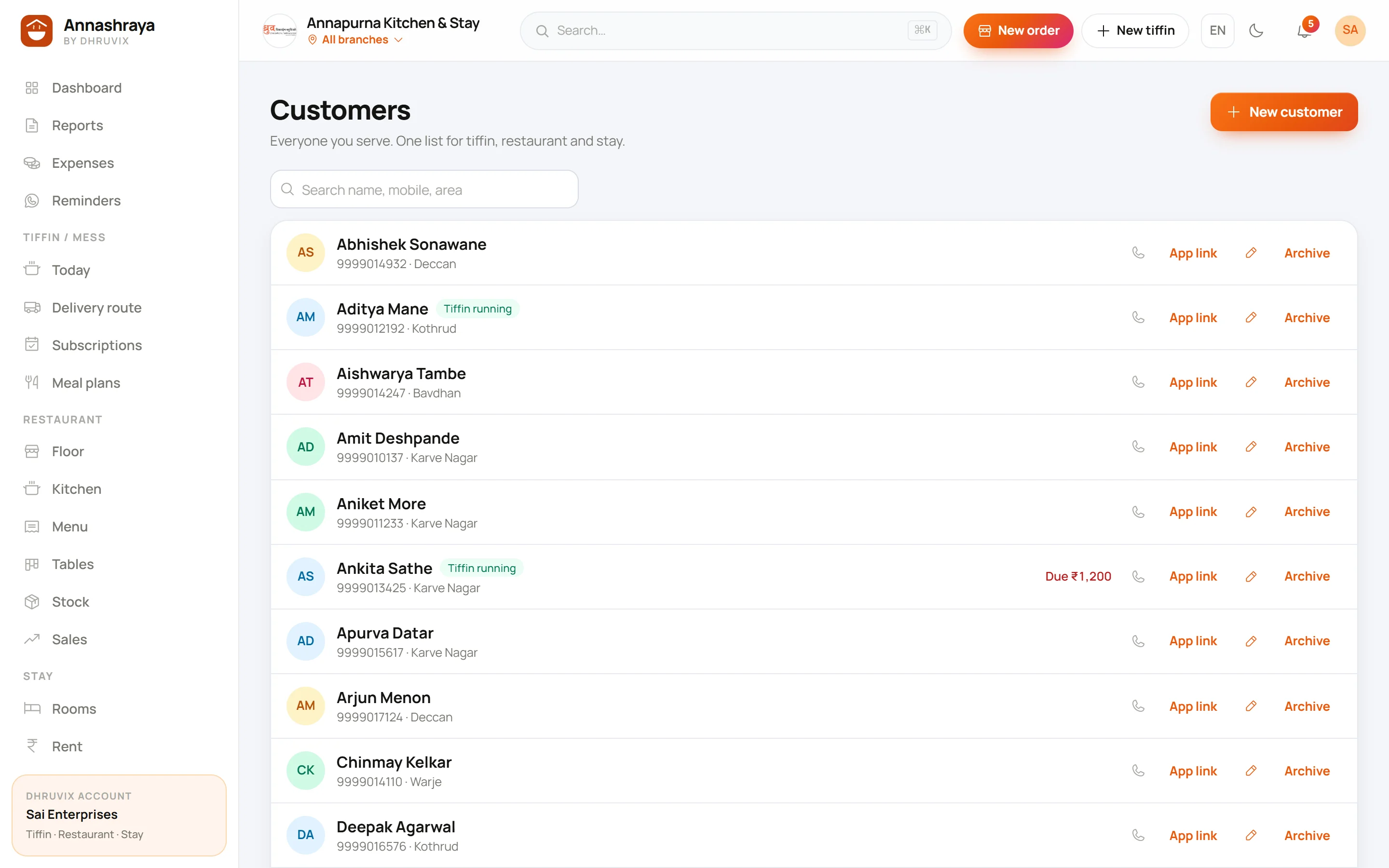Open the notifications bell
The image size is (1389, 868).
pos(1304,30)
